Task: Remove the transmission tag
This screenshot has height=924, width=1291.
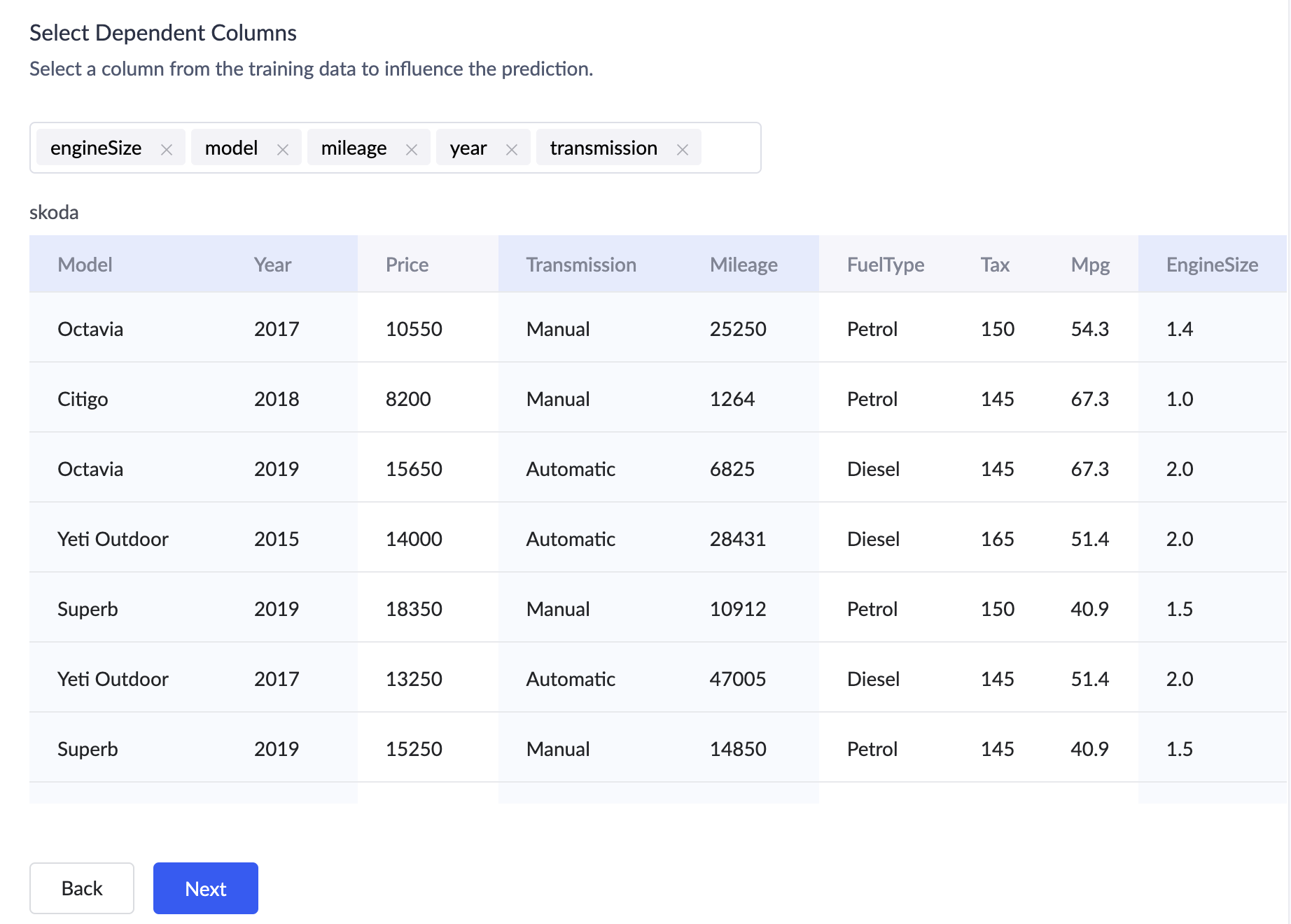Action: 683,149
